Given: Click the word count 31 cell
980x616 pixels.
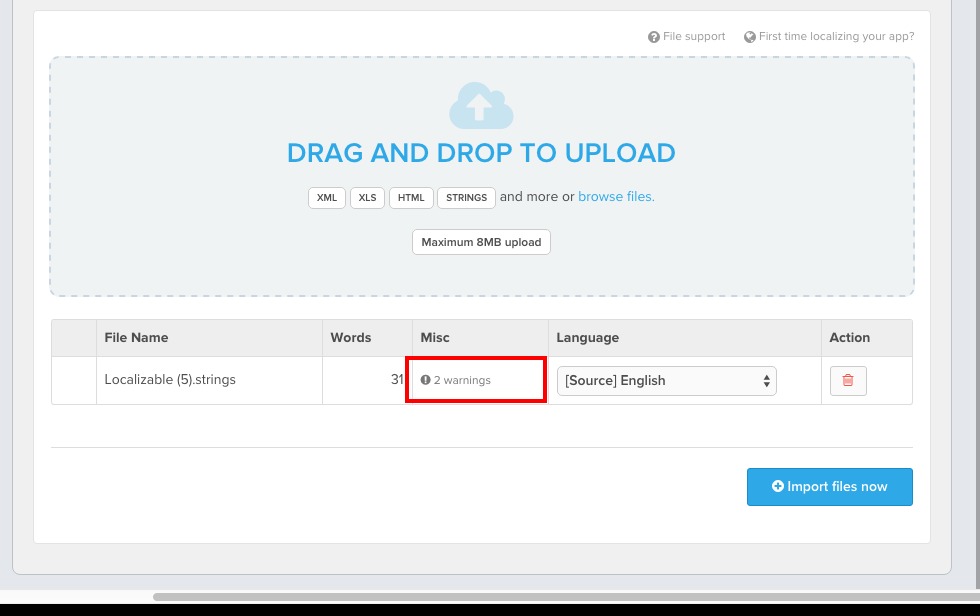Looking at the screenshot, I should click(x=368, y=380).
